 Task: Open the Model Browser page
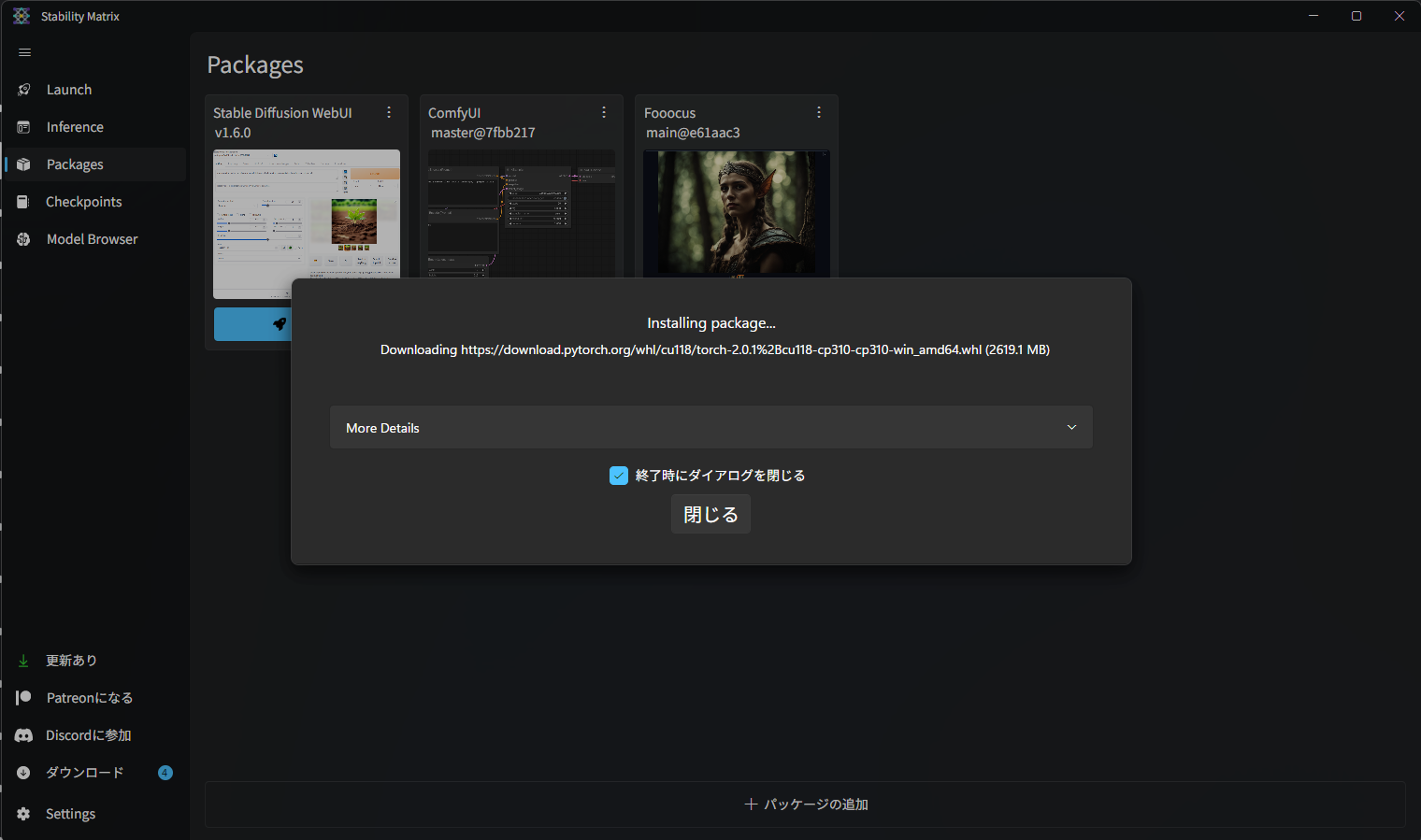click(94, 239)
